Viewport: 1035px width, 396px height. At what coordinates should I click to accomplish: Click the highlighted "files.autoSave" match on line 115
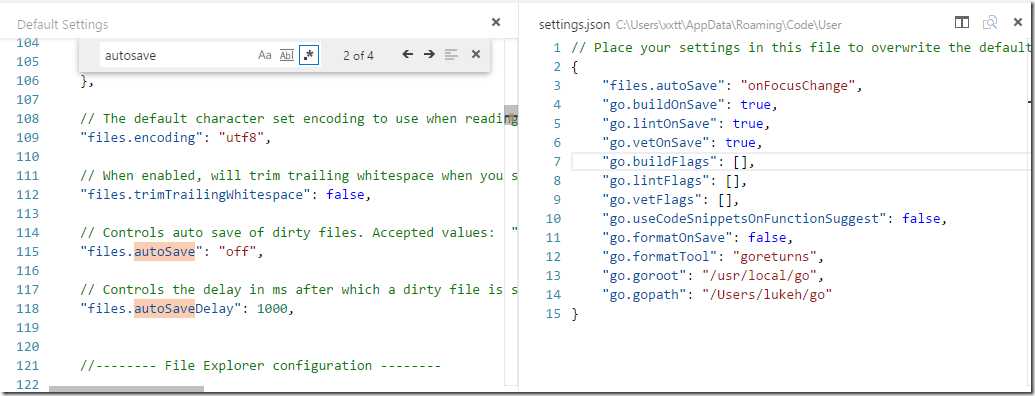164,251
